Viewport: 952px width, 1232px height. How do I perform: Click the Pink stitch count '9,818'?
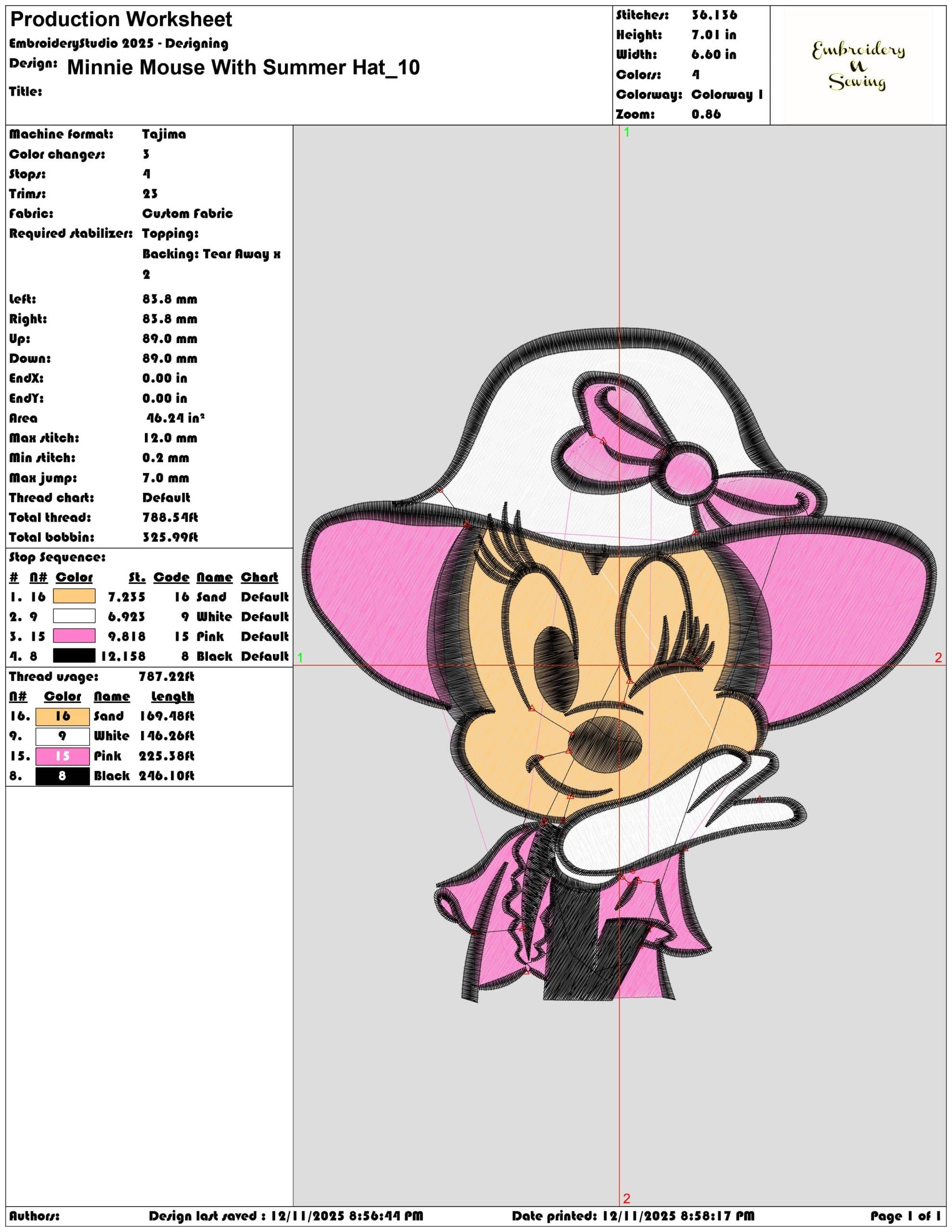[x=127, y=636]
